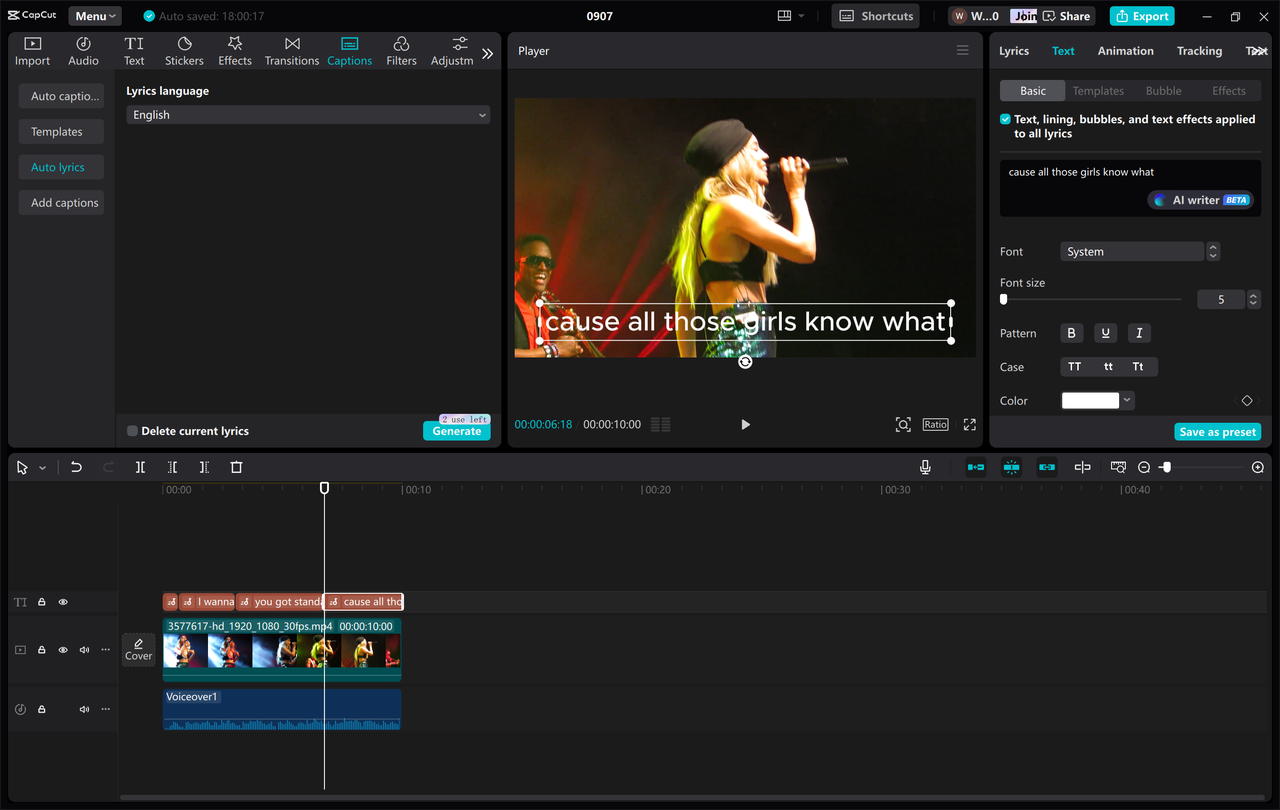
Task: Open the Menu dropdown in title bar
Action: point(95,16)
